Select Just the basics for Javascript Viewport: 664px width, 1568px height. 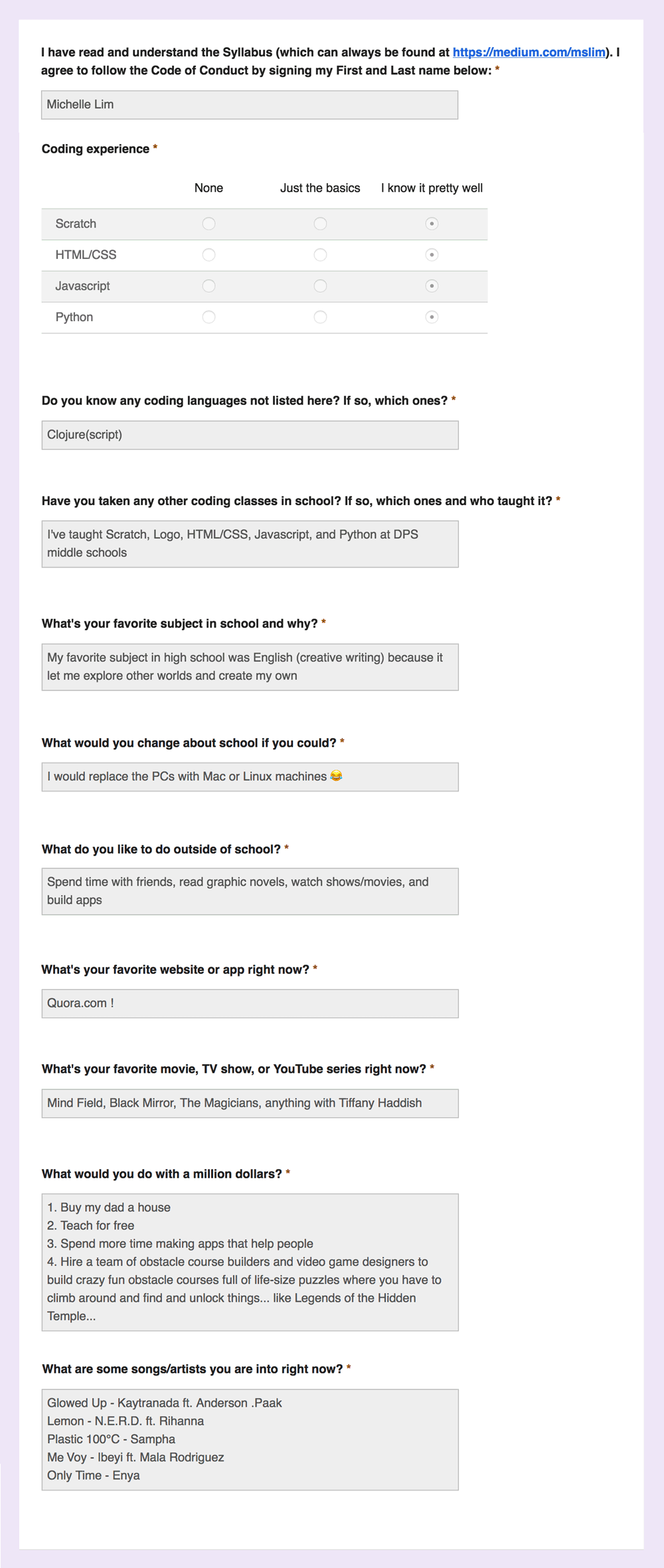[320, 286]
